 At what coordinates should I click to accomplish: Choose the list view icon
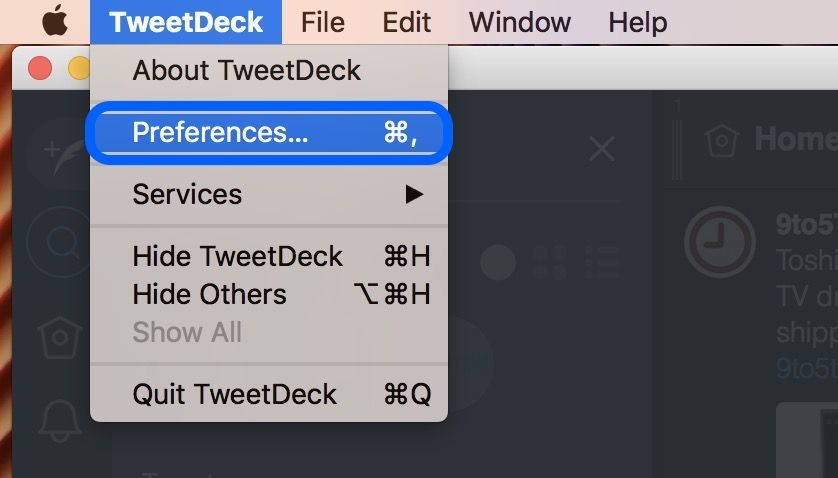coord(602,263)
